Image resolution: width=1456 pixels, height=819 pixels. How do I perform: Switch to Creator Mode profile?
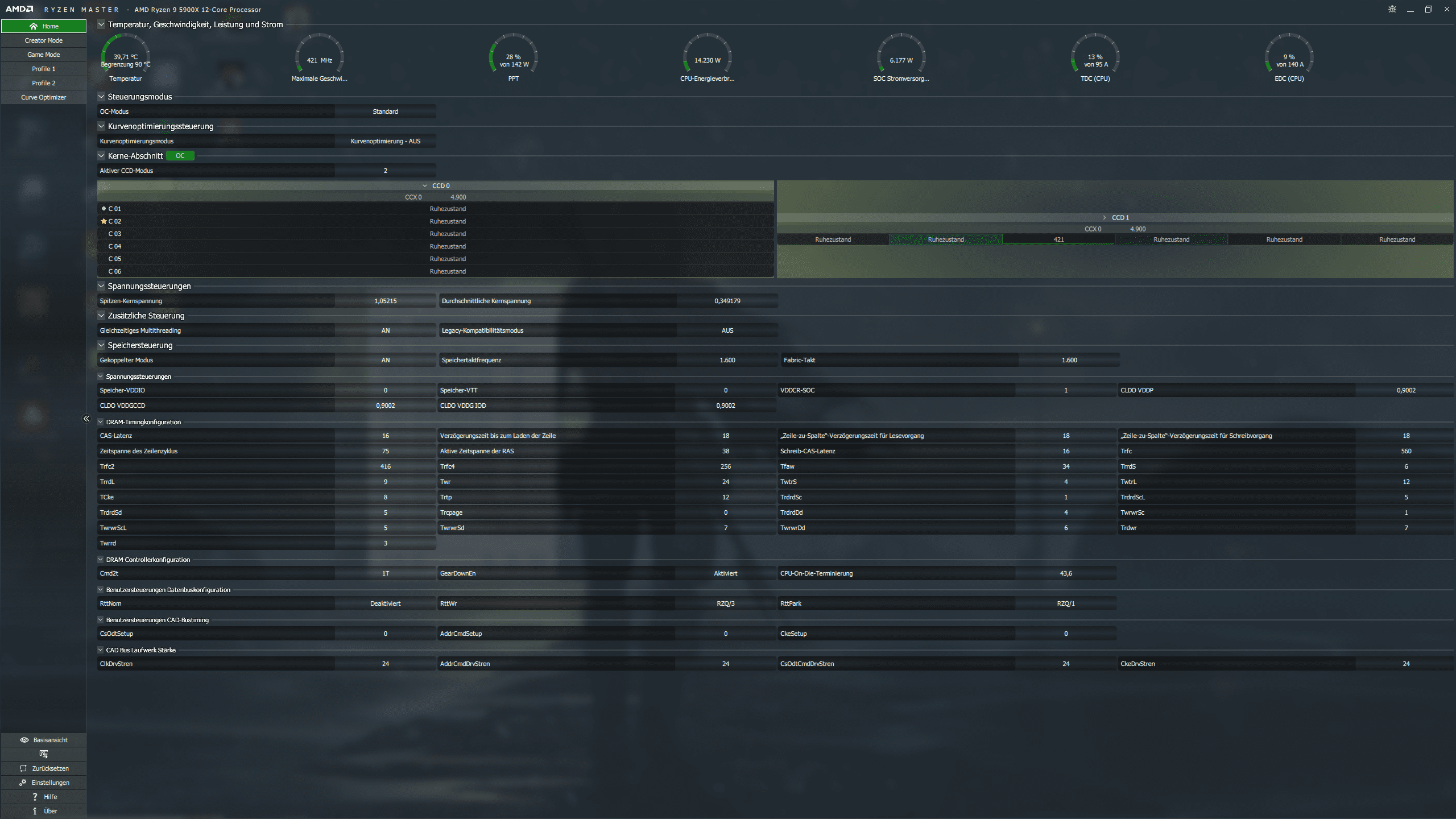coord(44,40)
